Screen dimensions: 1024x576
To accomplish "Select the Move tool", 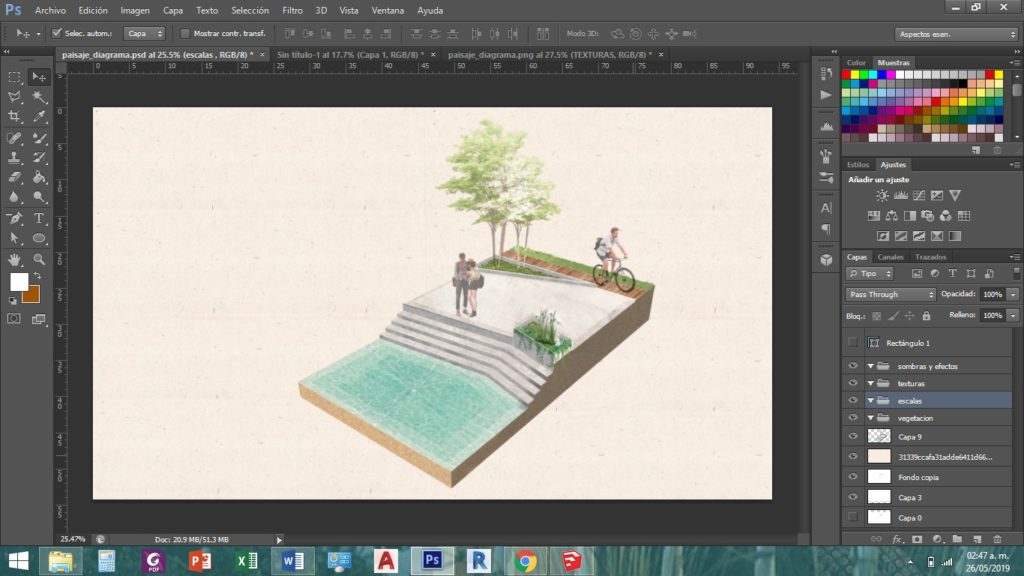I will pyautogui.click(x=39, y=77).
